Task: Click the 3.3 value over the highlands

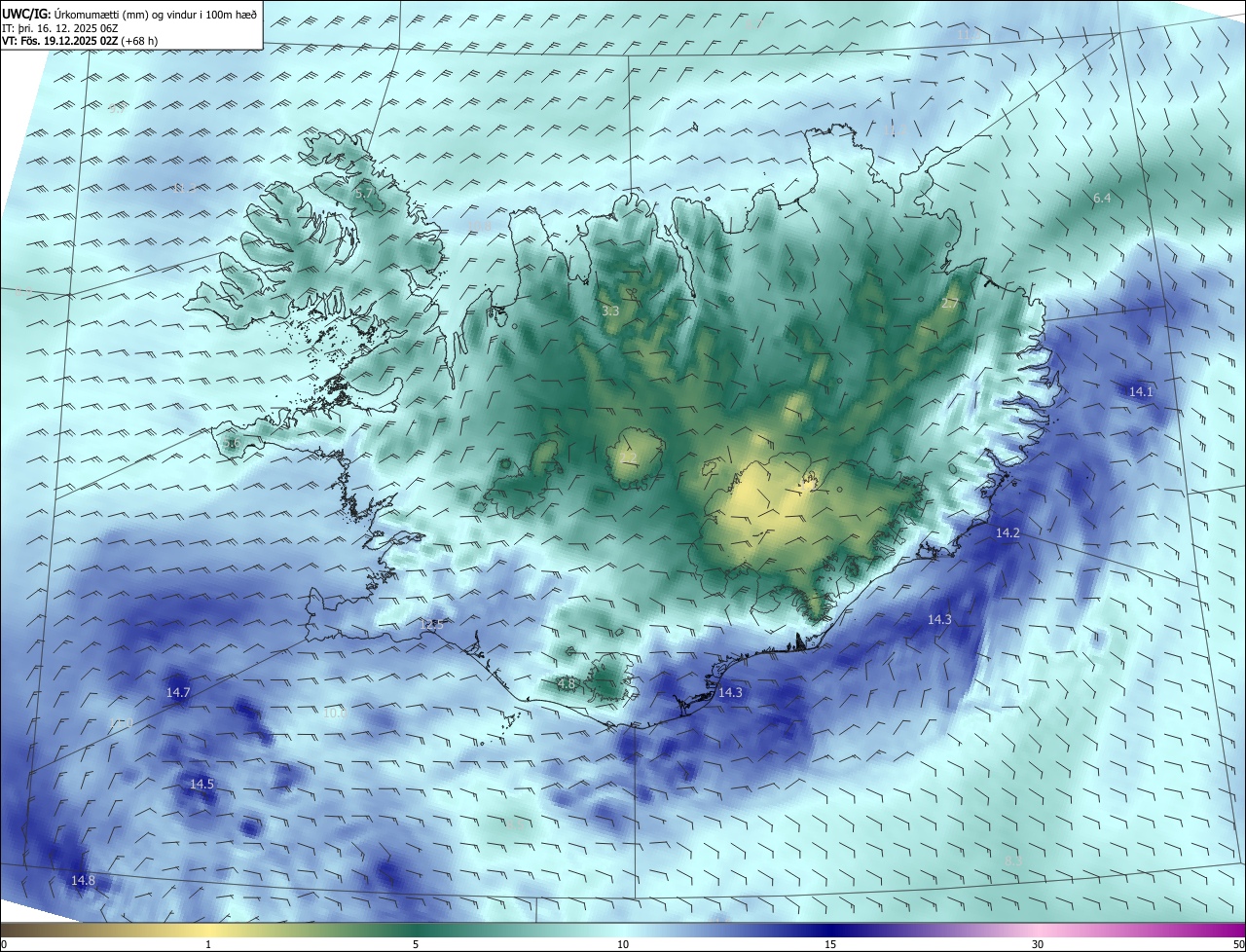Action: pyautogui.click(x=610, y=311)
